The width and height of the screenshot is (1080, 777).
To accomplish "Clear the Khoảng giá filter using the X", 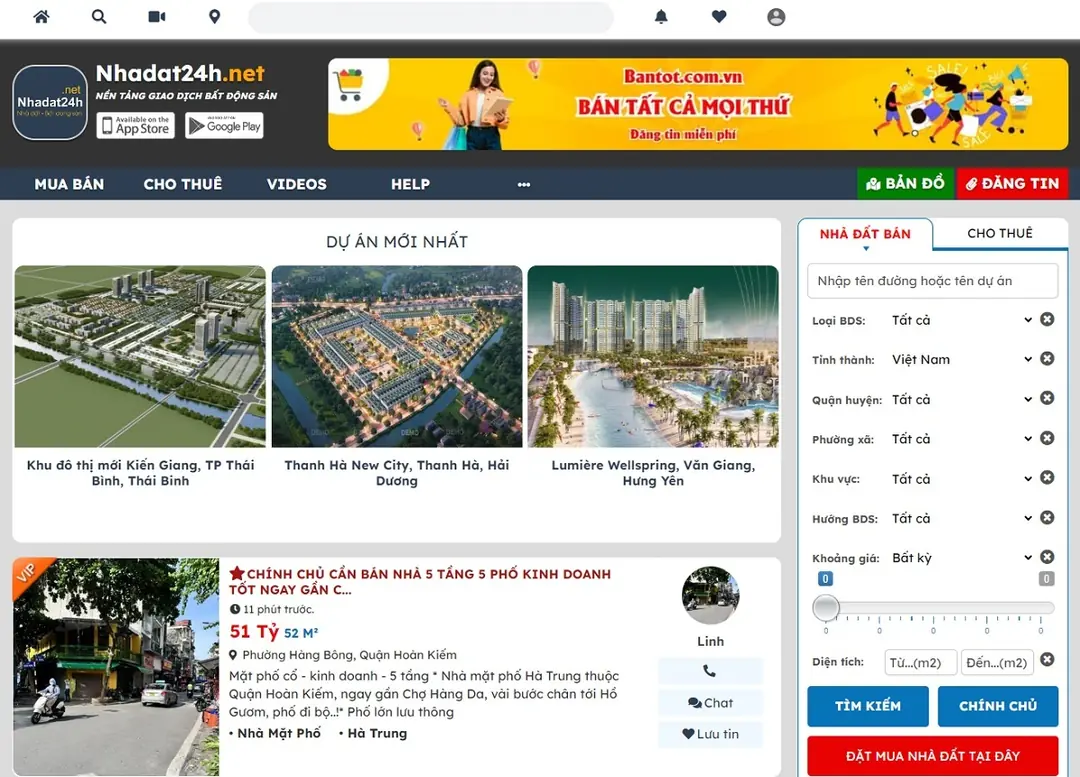I will click(1047, 557).
